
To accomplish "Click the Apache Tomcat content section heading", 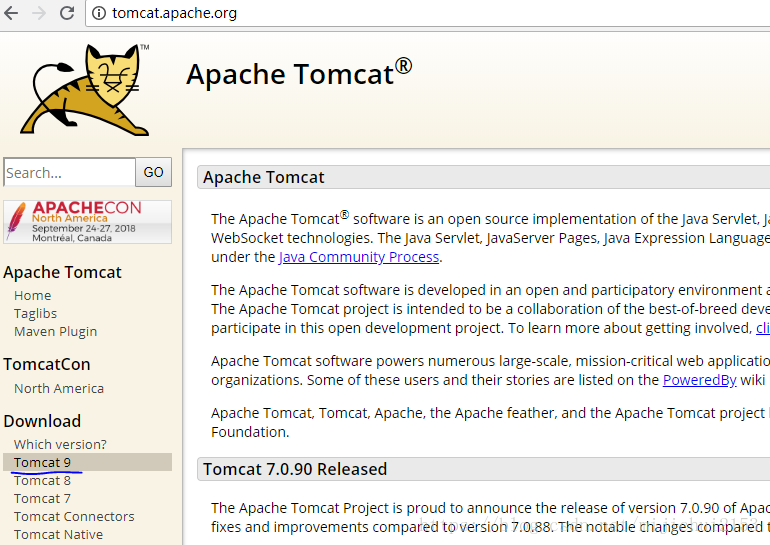I will coord(264,177).
